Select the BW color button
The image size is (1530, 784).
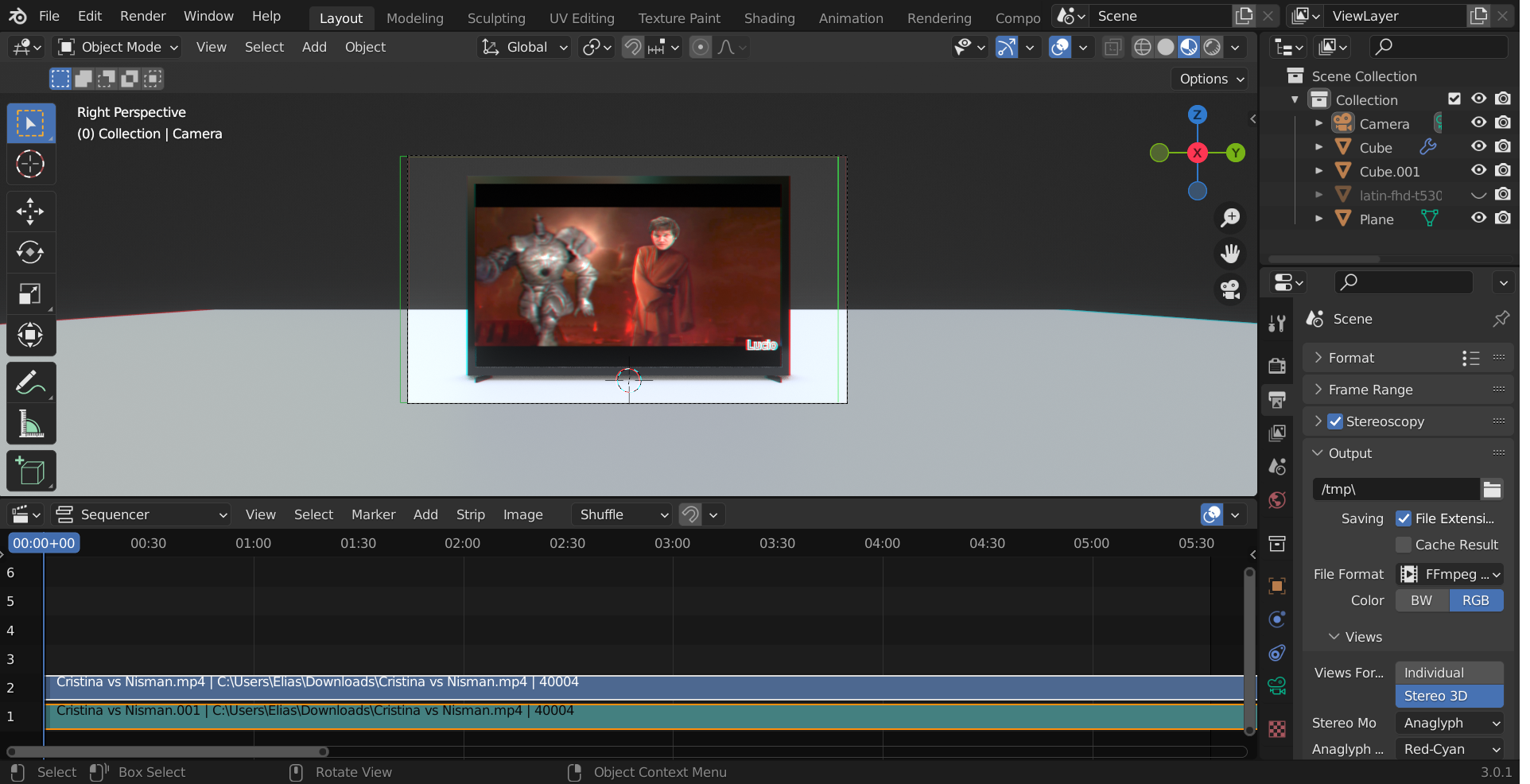click(x=1421, y=600)
